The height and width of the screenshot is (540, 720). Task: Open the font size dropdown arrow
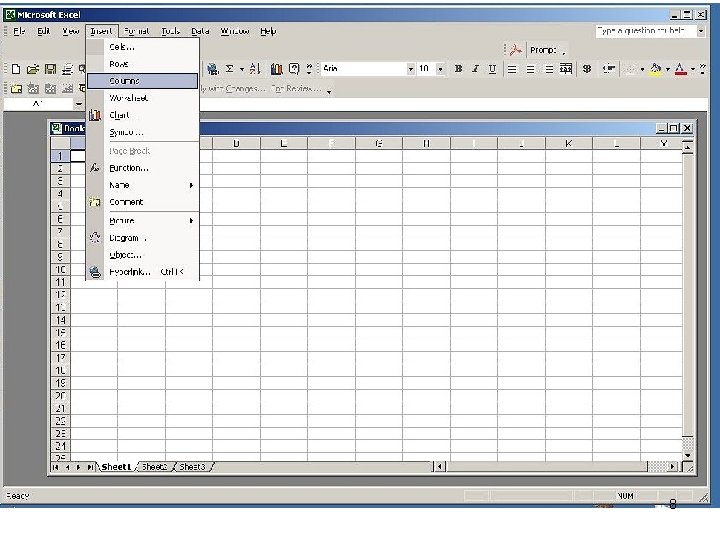point(440,69)
